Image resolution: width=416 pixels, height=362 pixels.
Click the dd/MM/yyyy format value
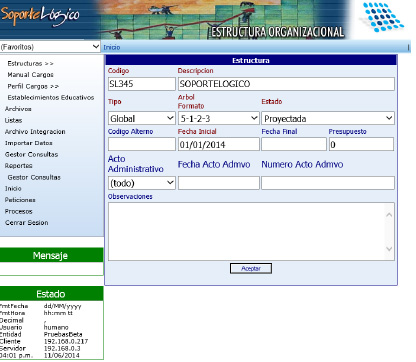pos(62,306)
